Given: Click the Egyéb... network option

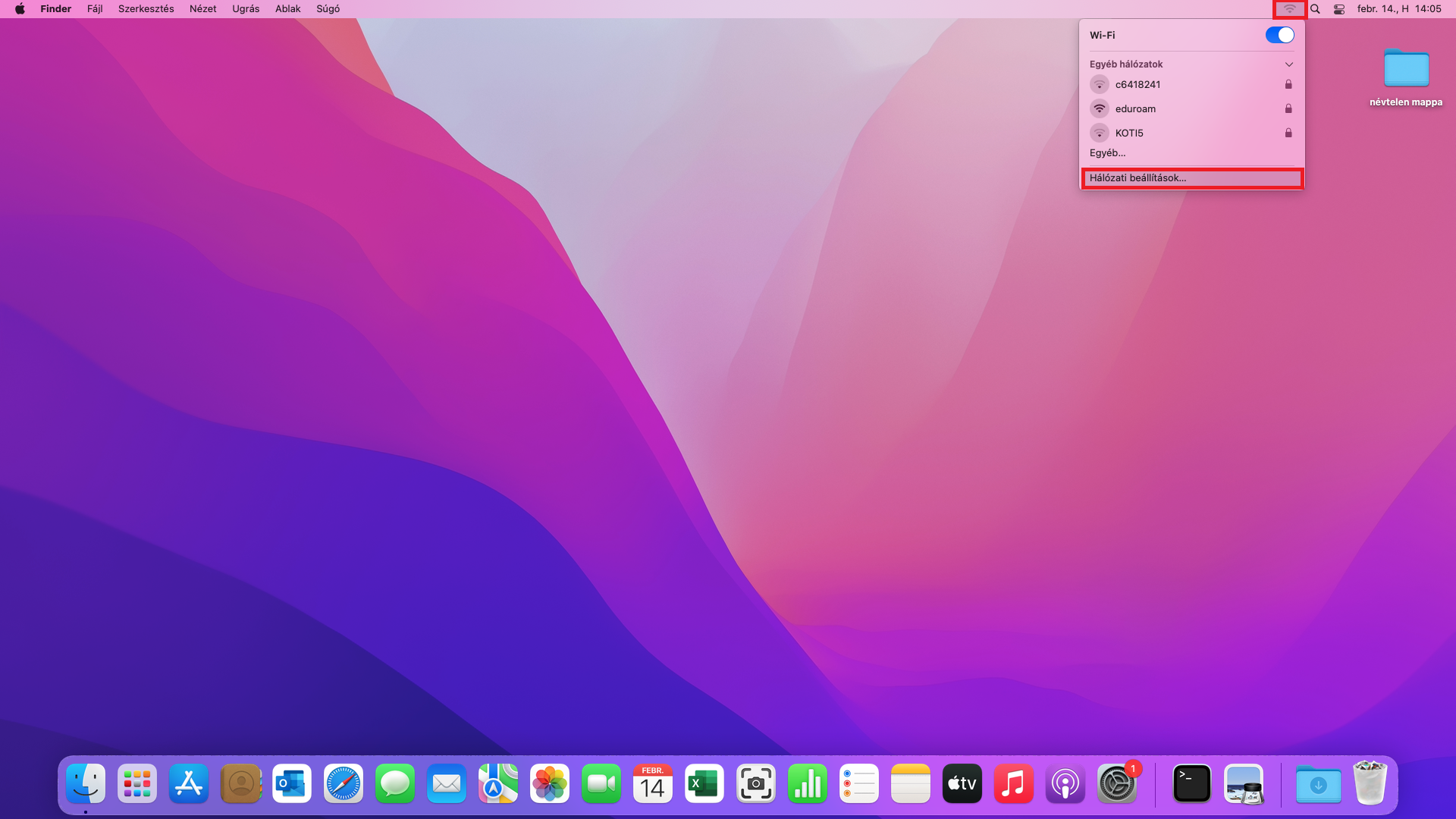Looking at the screenshot, I should [1107, 153].
